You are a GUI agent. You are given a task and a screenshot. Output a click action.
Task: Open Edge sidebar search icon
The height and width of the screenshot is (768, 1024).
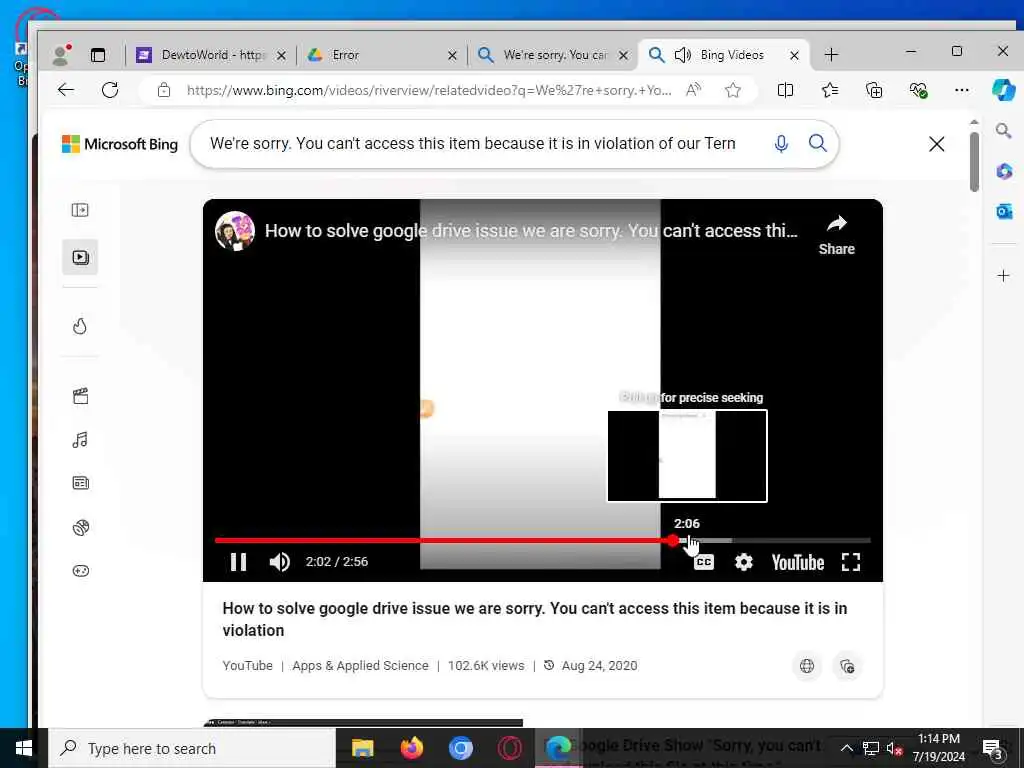click(x=1004, y=131)
